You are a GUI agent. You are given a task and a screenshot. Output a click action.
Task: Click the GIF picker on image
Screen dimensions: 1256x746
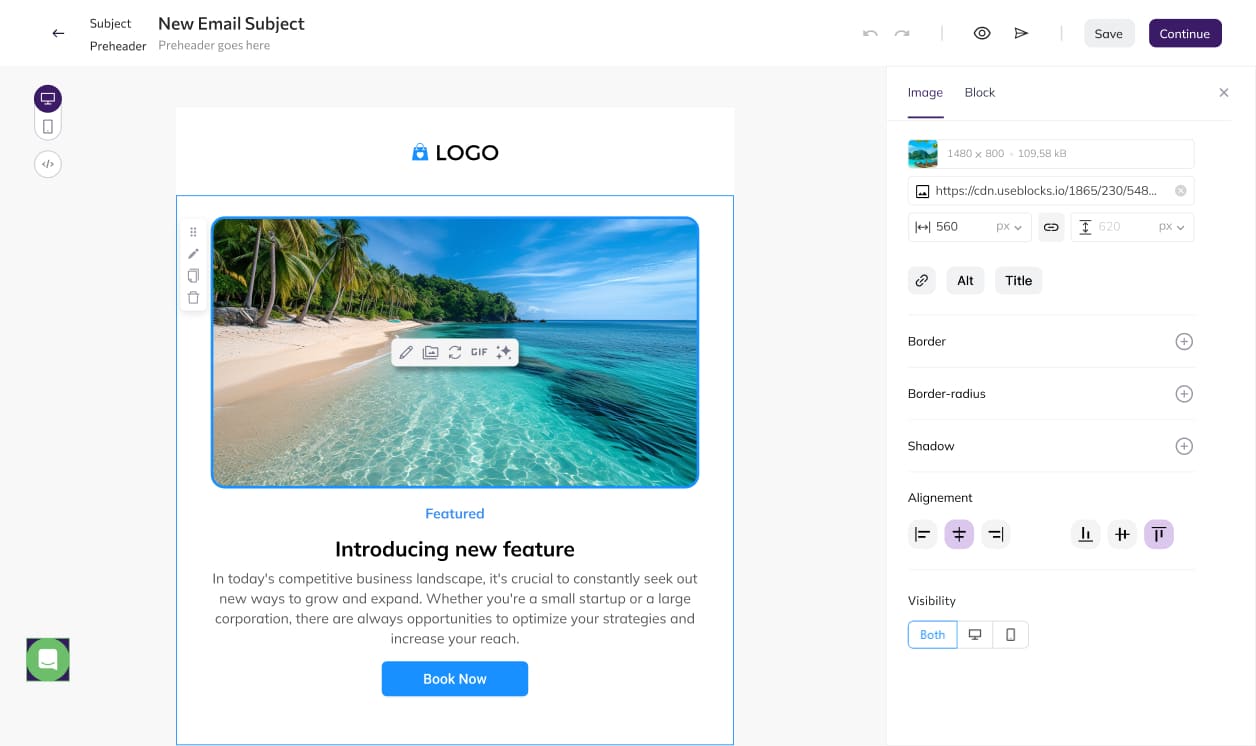[479, 352]
